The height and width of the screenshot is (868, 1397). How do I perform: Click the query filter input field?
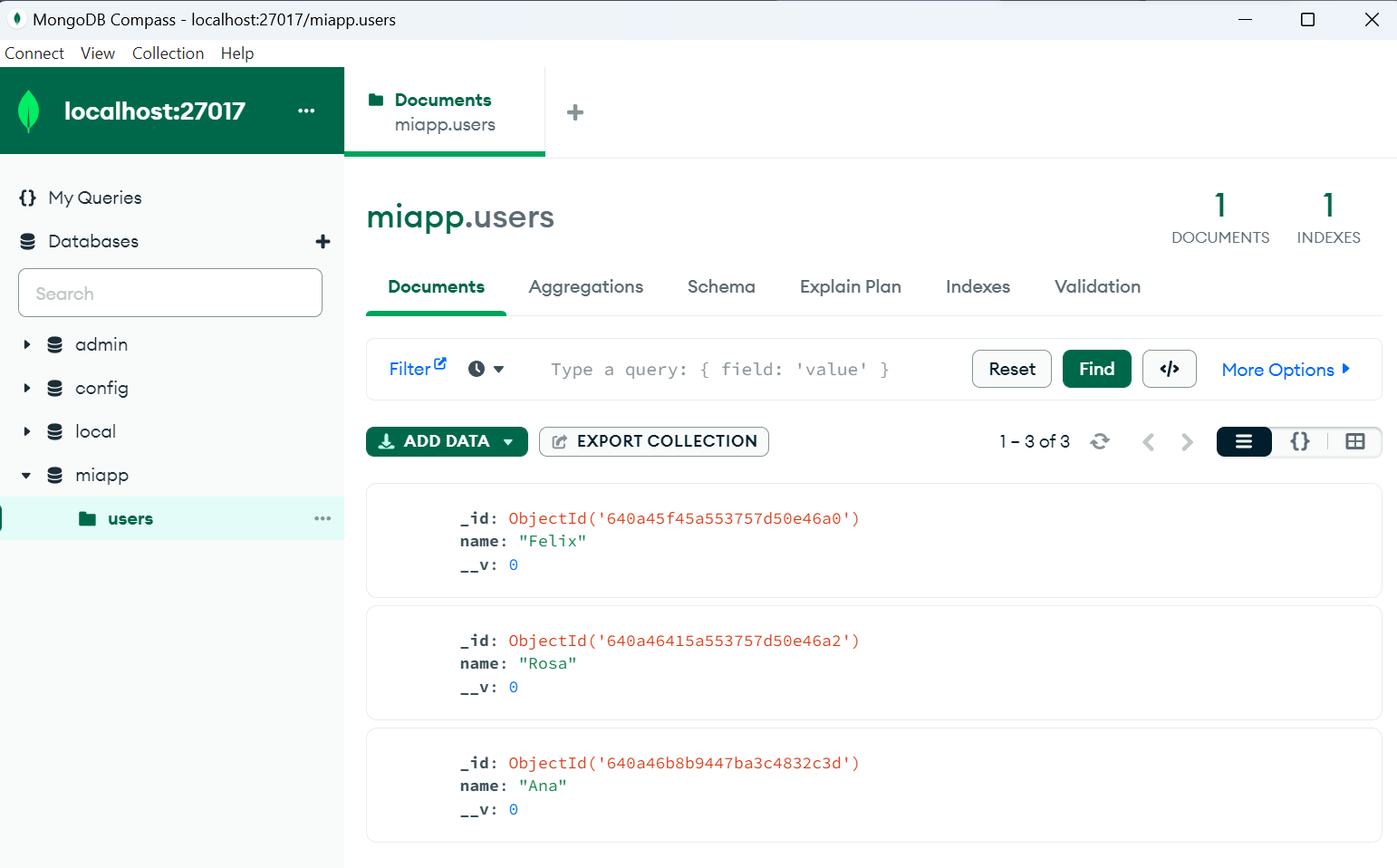point(752,369)
